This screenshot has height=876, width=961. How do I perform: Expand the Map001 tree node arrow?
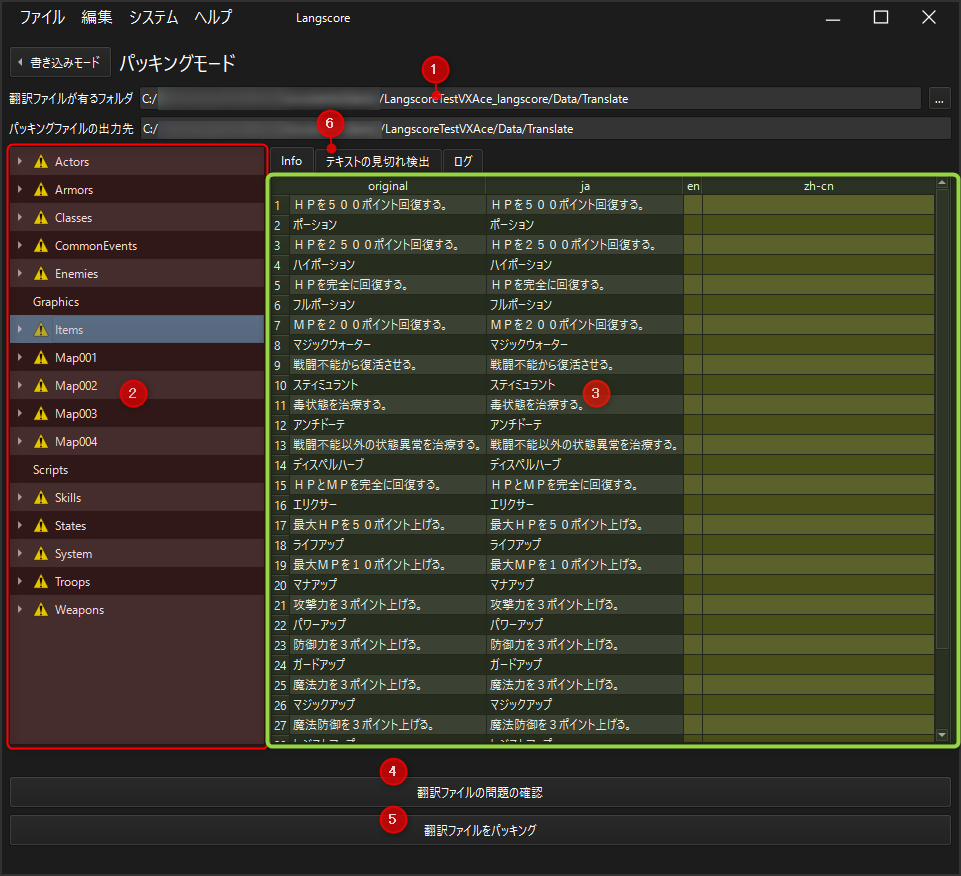20,357
